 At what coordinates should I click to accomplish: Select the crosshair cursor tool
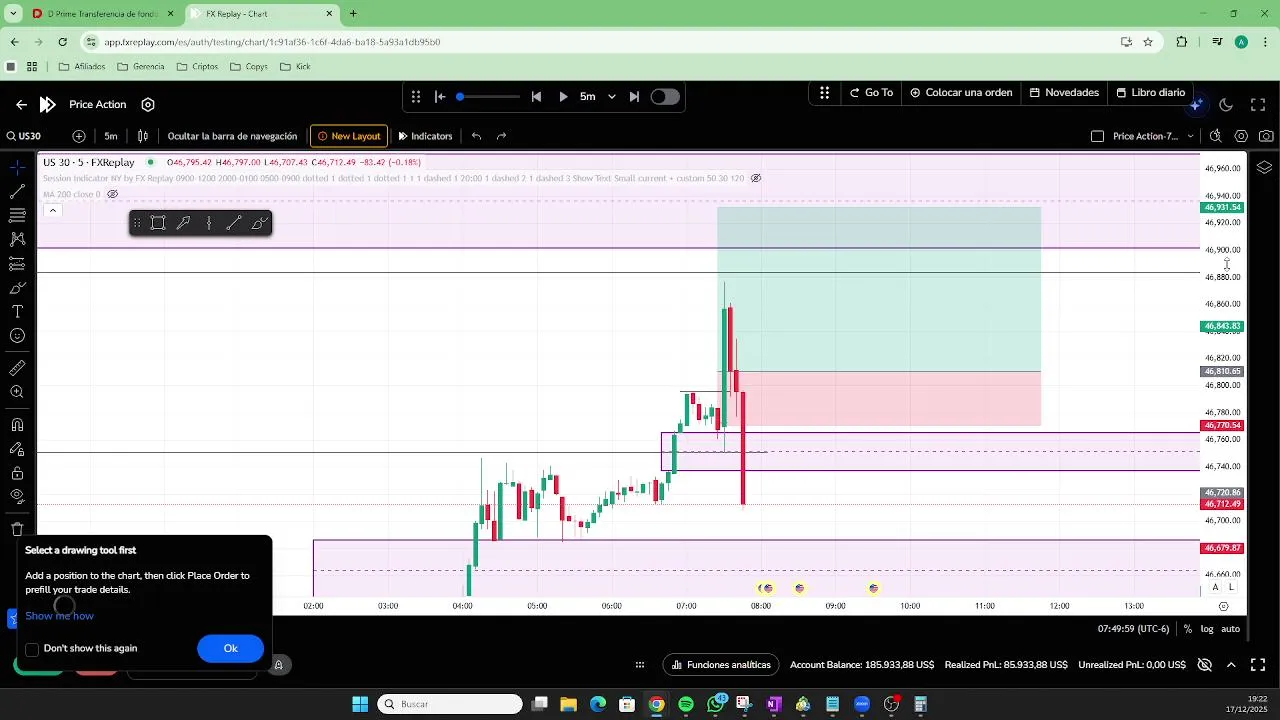(17, 167)
